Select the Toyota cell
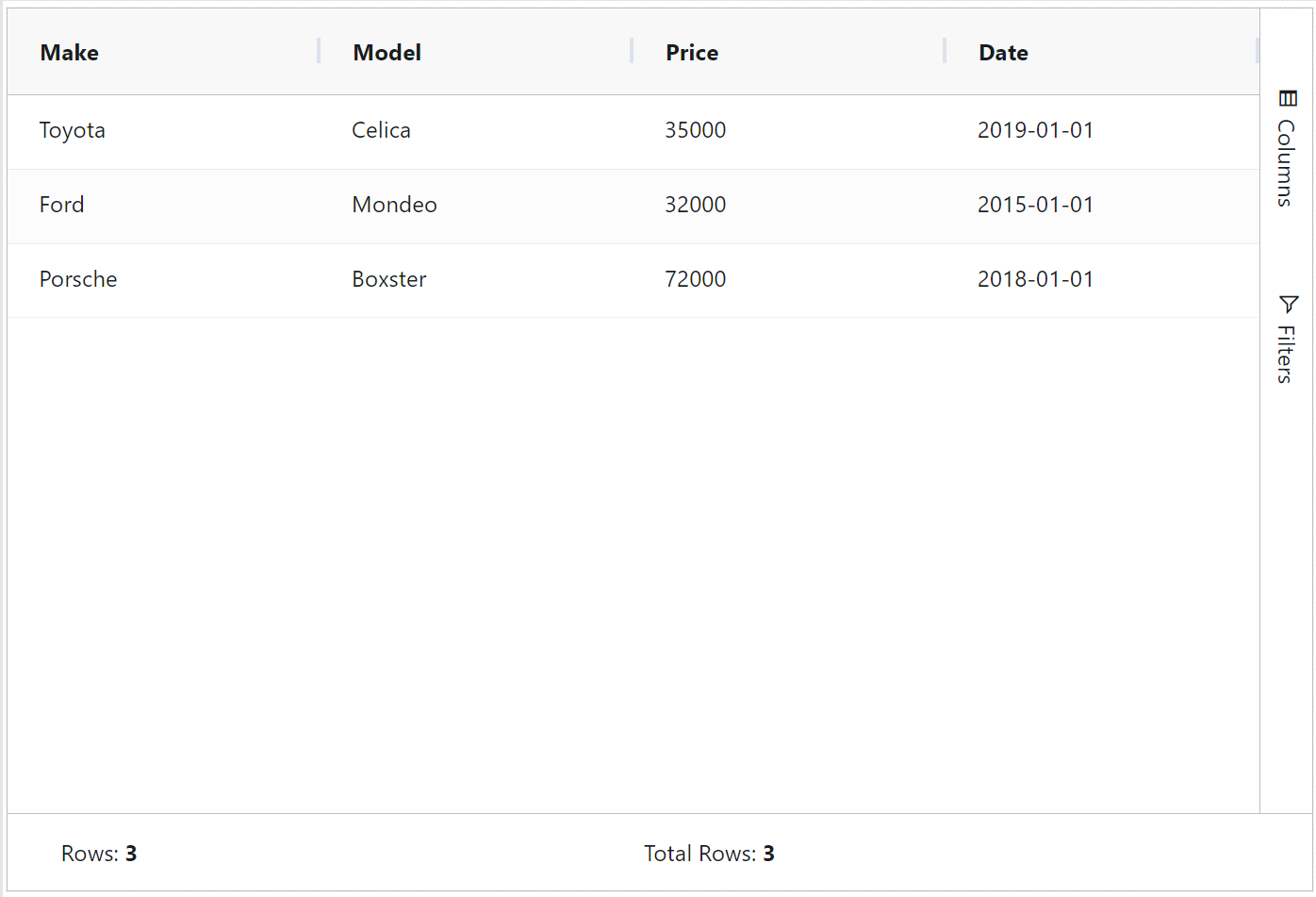The width and height of the screenshot is (1316, 897). pos(73,130)
